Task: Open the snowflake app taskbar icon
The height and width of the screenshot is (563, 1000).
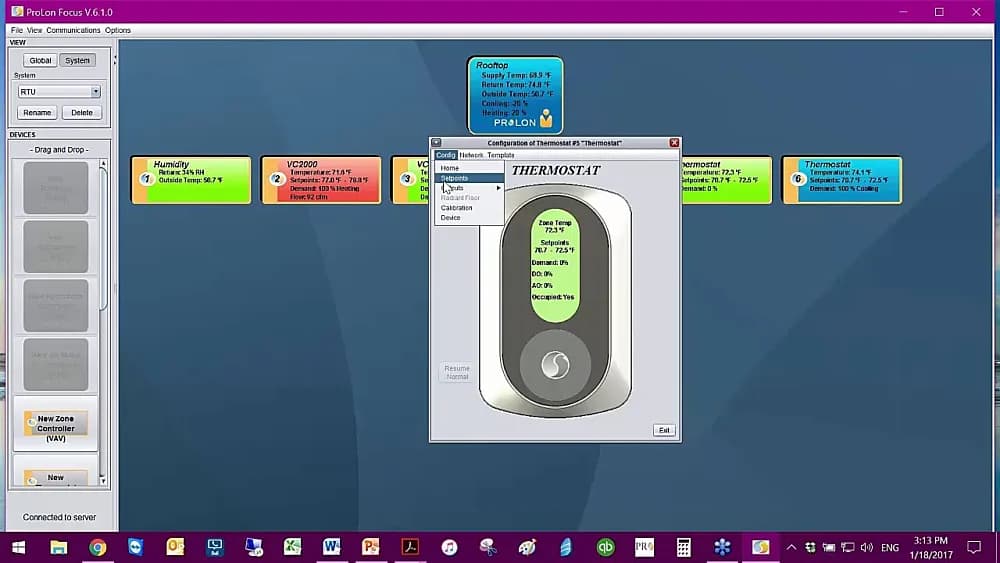Action: coord(722,547)
